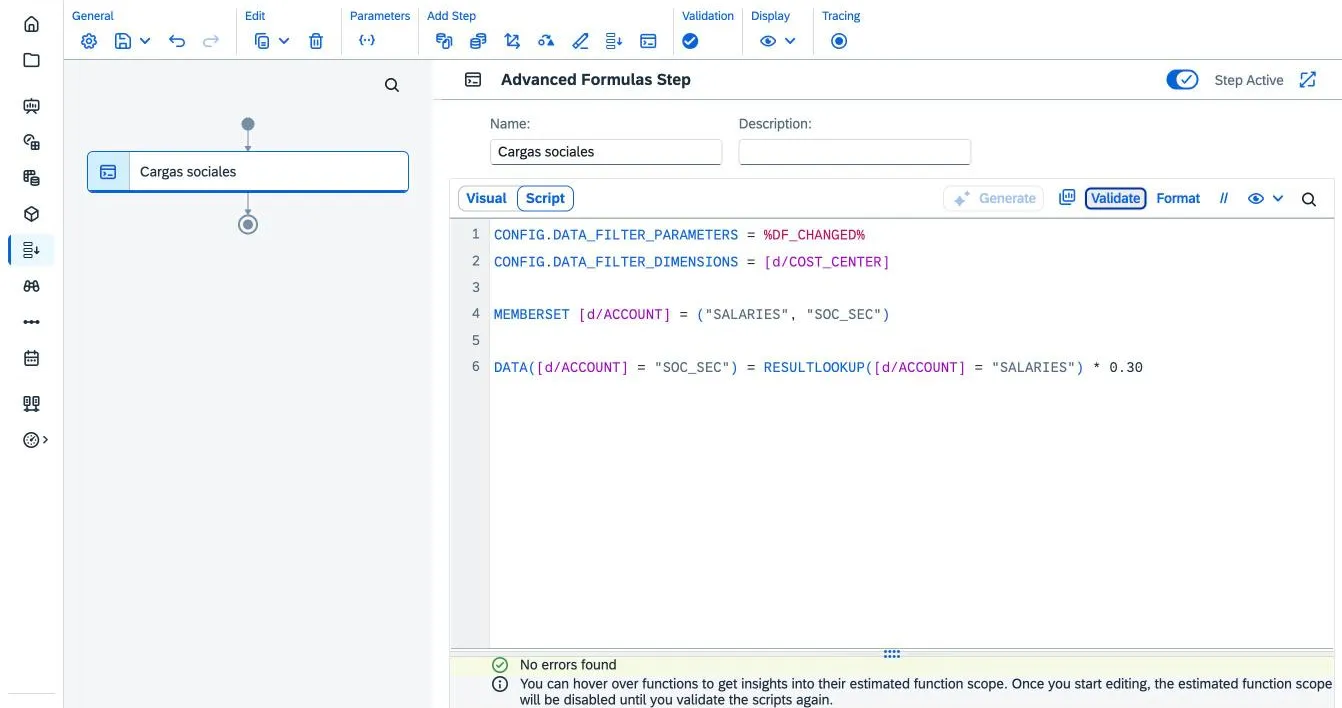The image size is (1342, 708).
Task: Delete the selected step with trash icon
Action: point(316,41)
